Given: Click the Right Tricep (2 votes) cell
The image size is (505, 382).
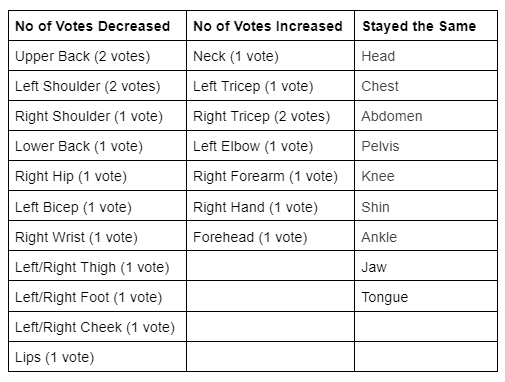Looking at the screenshot, I should point(270,116).
